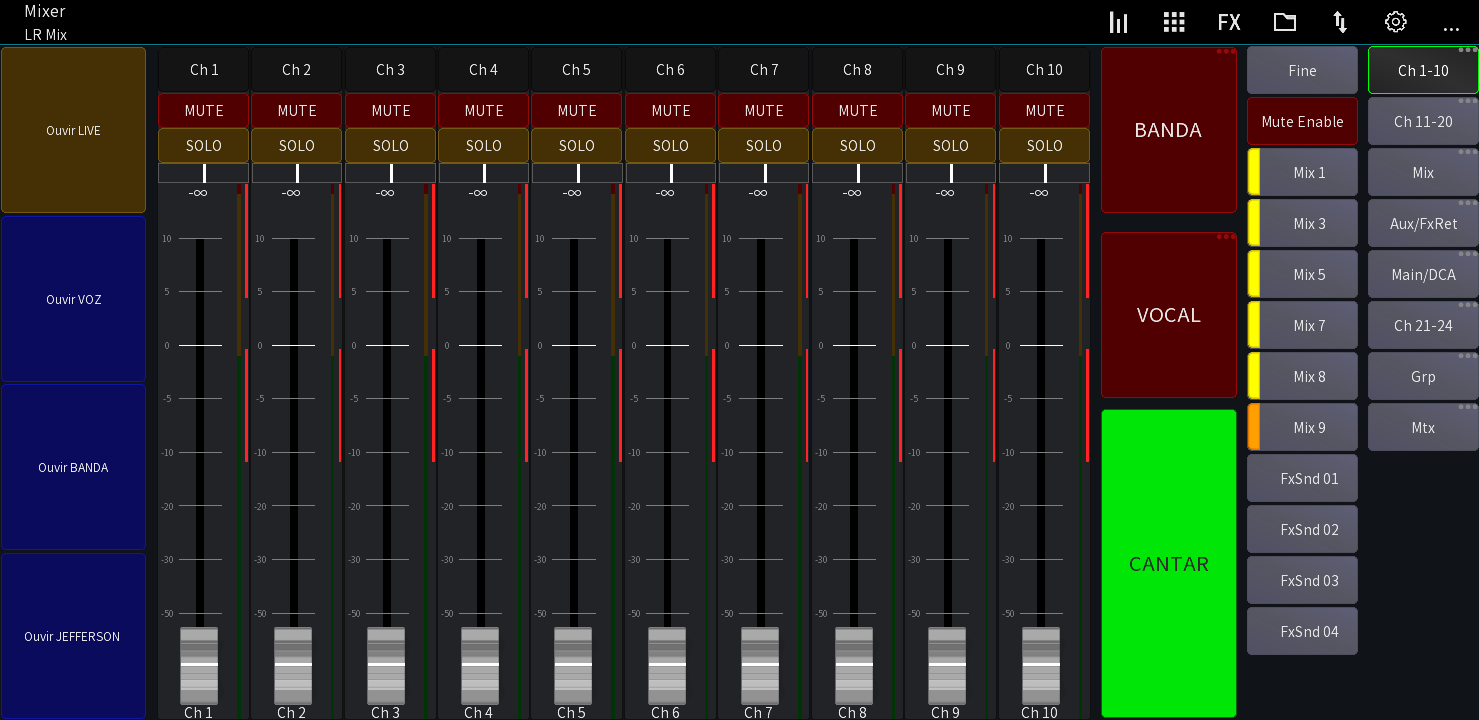Click the fader range up-down arrows icon
This screenshot has width=1479, height=720.
pyautogui.click(x=1339, y=21)
